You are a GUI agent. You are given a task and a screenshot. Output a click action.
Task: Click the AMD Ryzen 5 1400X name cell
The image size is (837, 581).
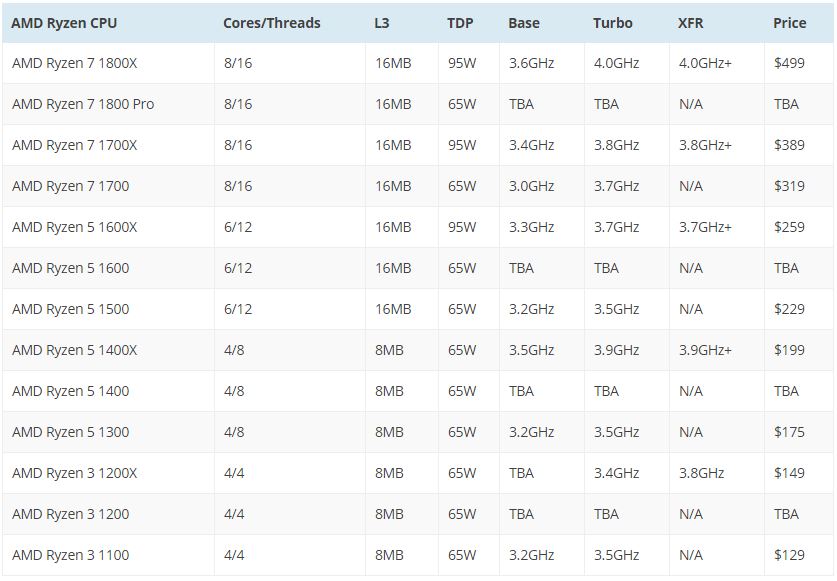74,350
